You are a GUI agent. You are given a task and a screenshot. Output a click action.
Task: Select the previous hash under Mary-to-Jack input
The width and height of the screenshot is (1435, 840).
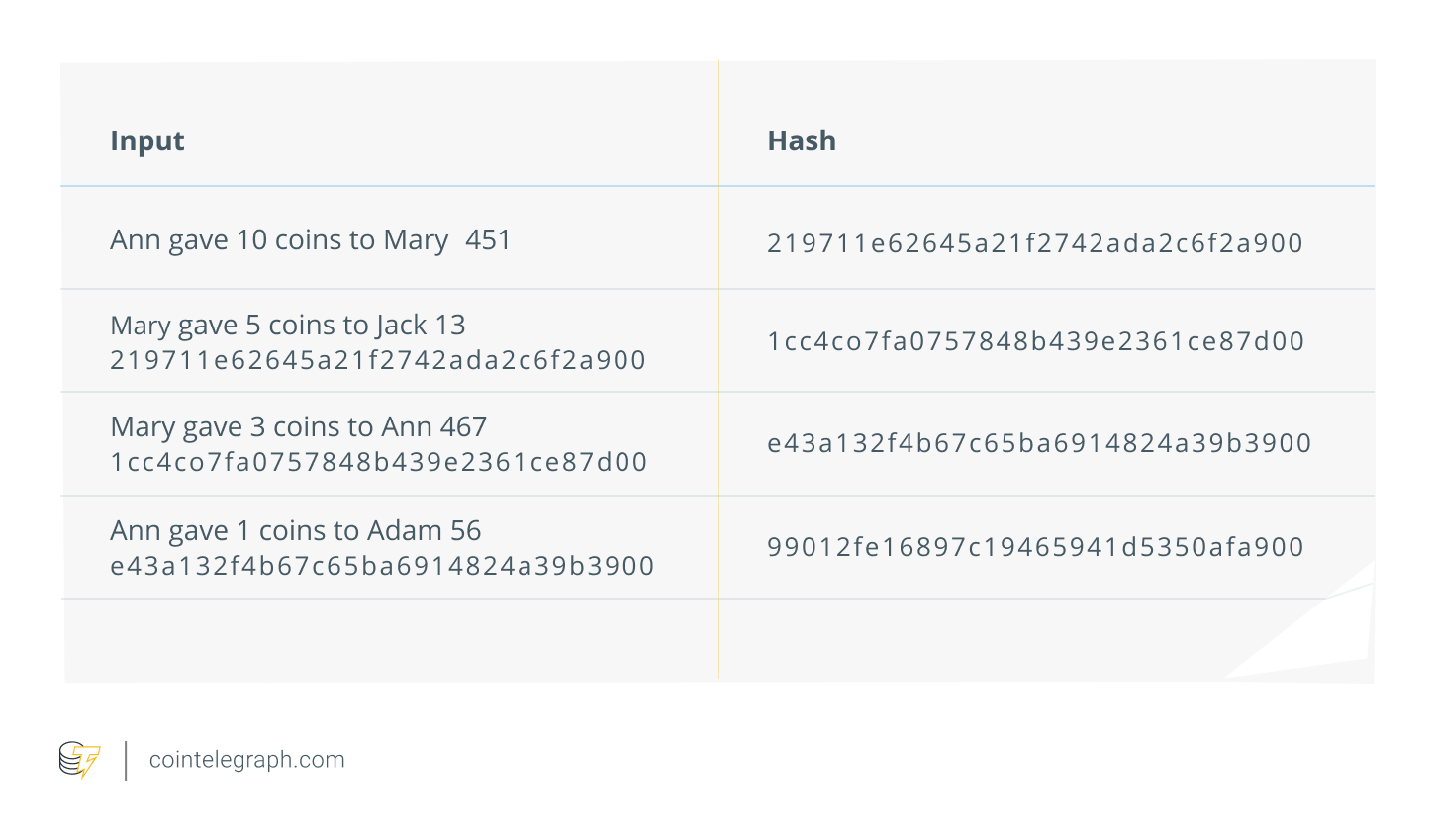coord(378,360)
